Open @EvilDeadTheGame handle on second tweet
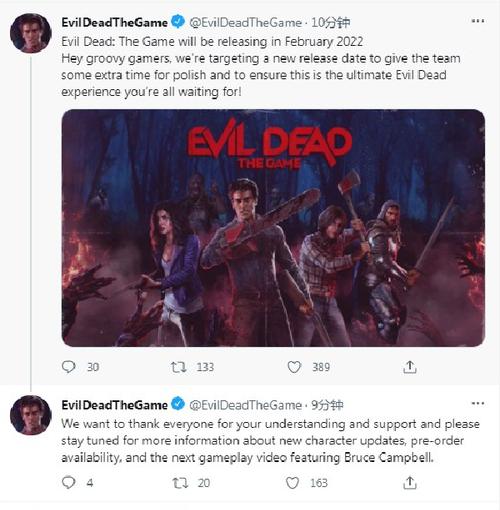The height and width of the screenshot is (510, 500). tap(245, 405)
